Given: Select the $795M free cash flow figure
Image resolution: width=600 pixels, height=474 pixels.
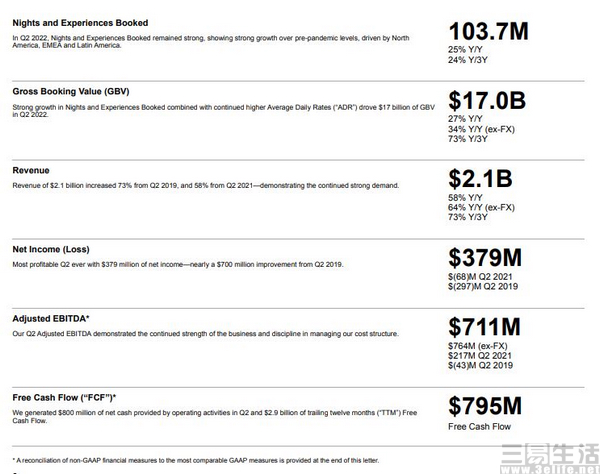Looking at the screenshot, I should (485, 406).
